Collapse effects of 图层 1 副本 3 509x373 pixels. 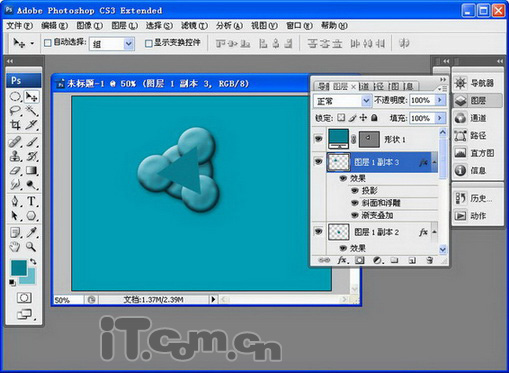[434, 162]
